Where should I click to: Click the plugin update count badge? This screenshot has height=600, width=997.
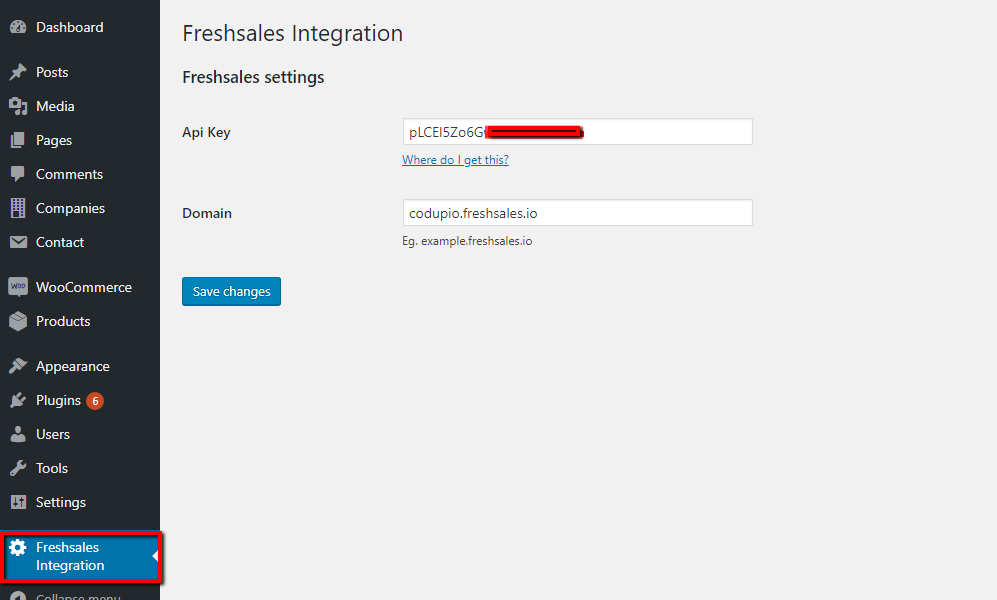(x=95, y=401)
